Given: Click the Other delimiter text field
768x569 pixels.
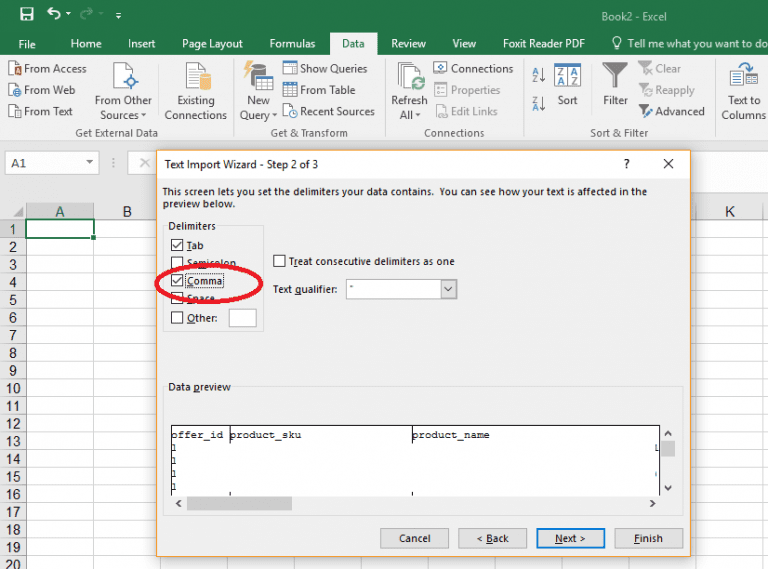Looking at the screenshot, I should (x=242, y=318).
